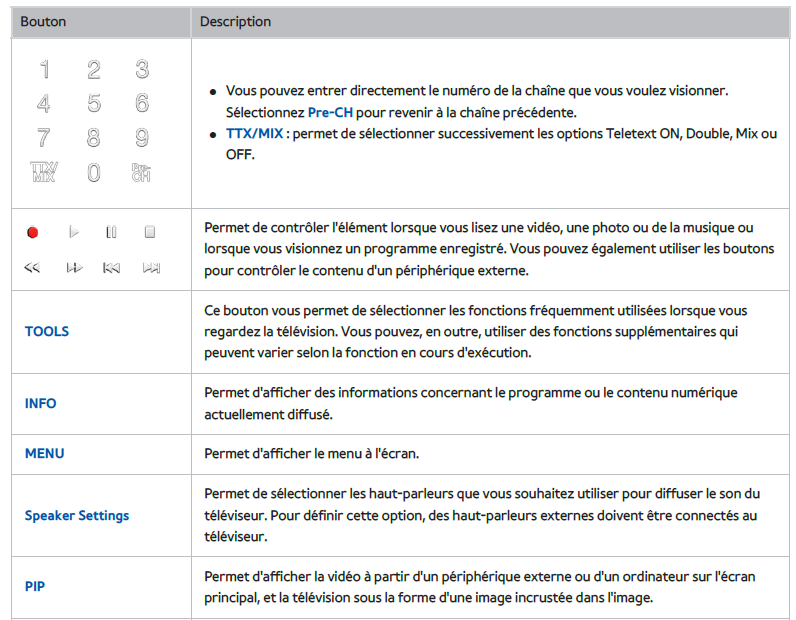Click the playback description starting 'Permet de contrôler l'élément'
This screenshot has width=796, height=620.
[489, 249]
